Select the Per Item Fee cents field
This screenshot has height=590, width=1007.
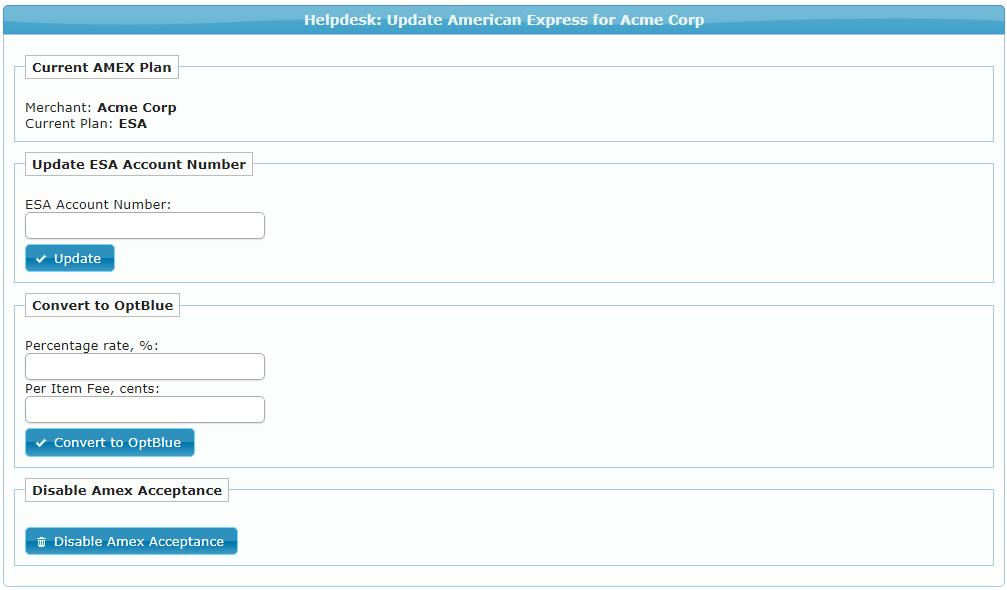coord(145,410)
